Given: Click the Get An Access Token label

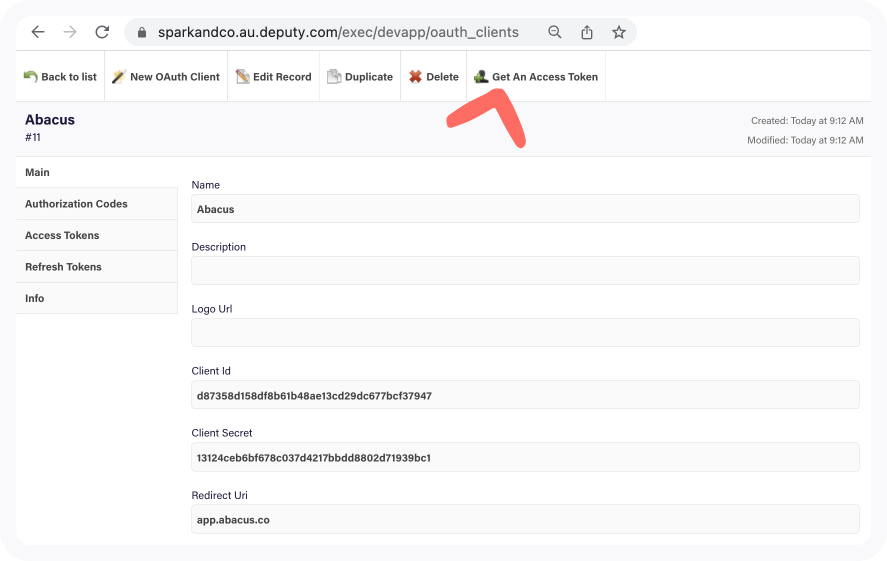Looking at the screenshot, I should (545, 77).
